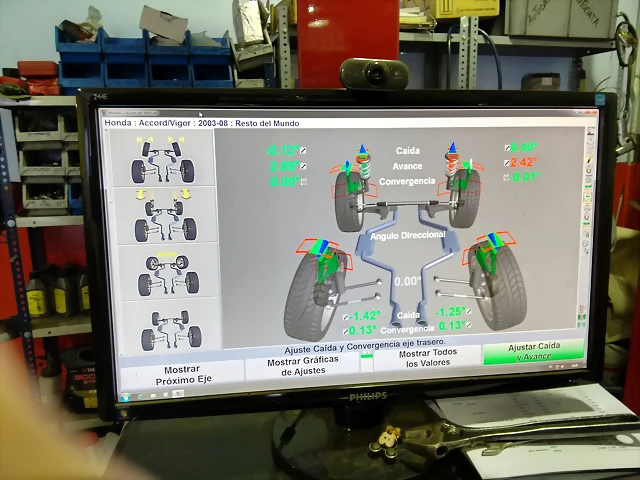Click the topmost icon in the right toolbar
This screenshot has width=640, height=480.
(x=591, y=131)
